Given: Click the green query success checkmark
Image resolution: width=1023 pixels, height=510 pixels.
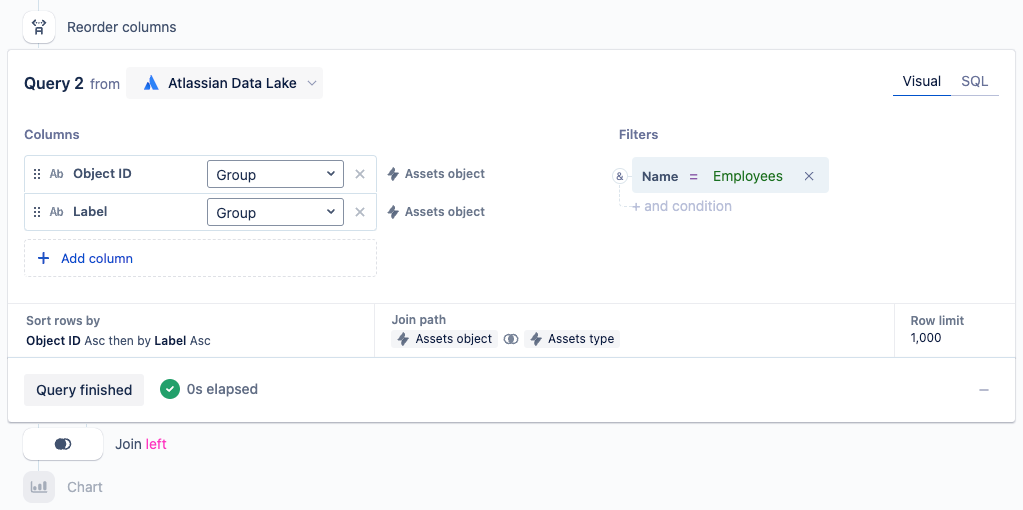Looking at the screenshot, I should coord(170,389).
